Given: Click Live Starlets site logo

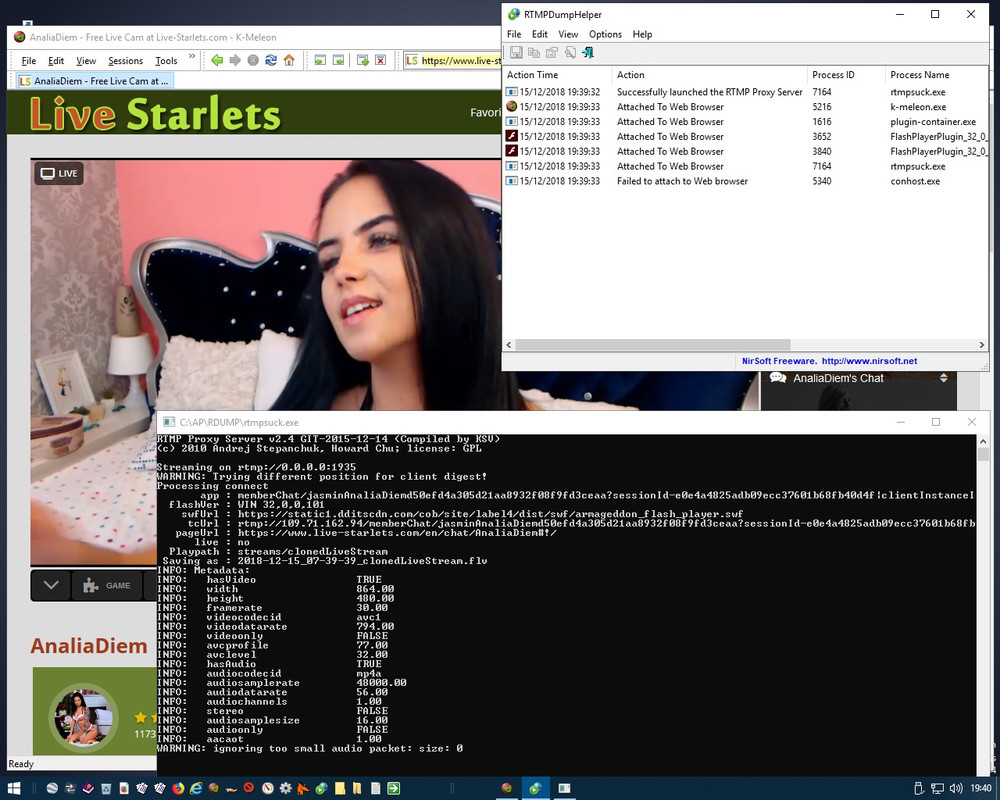Looking at the screenshot, I should coord(155,114).
